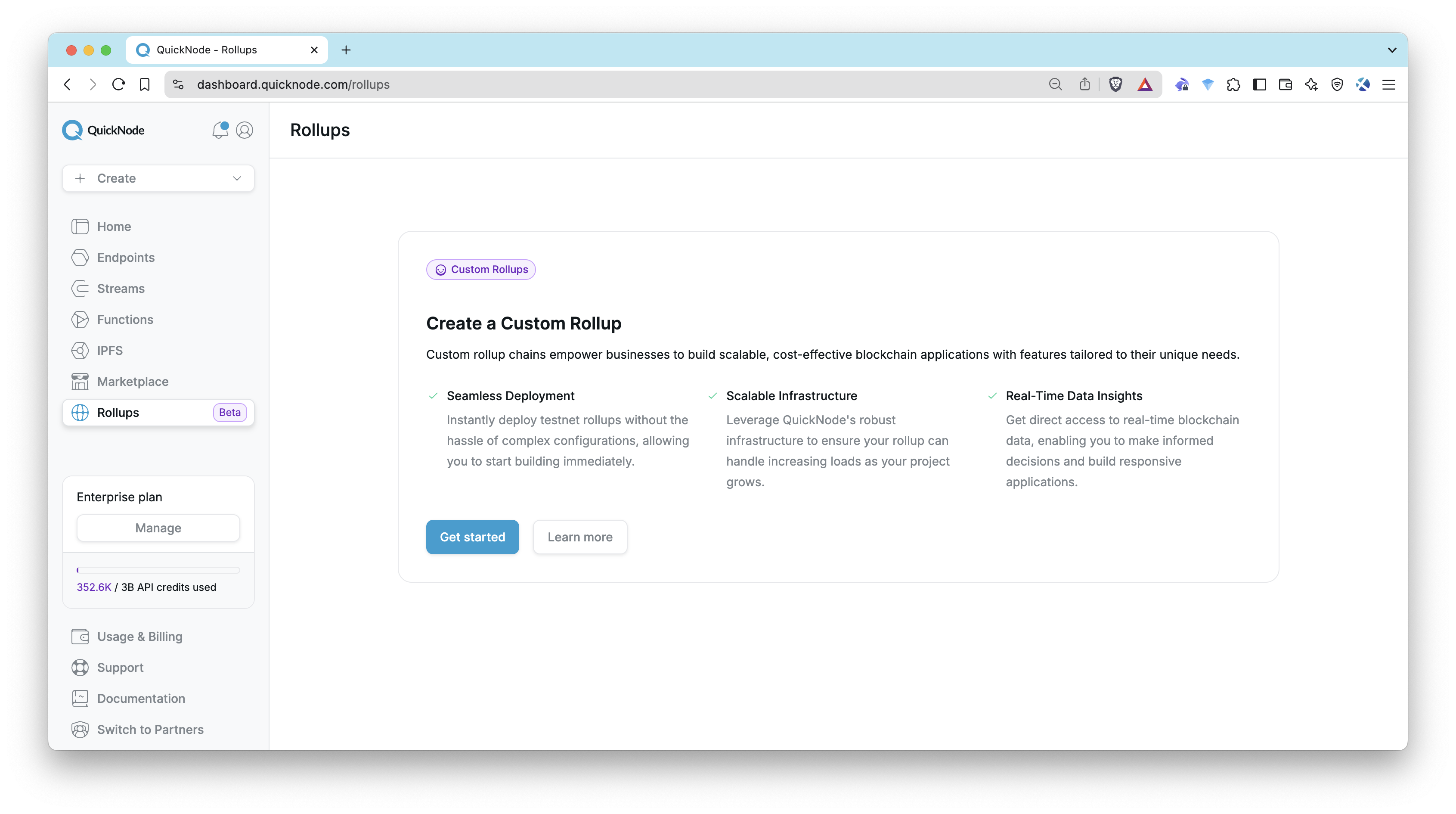1456x814 pixels.
Task: Click the 352.6K credits used value
Action: (94, 587)
